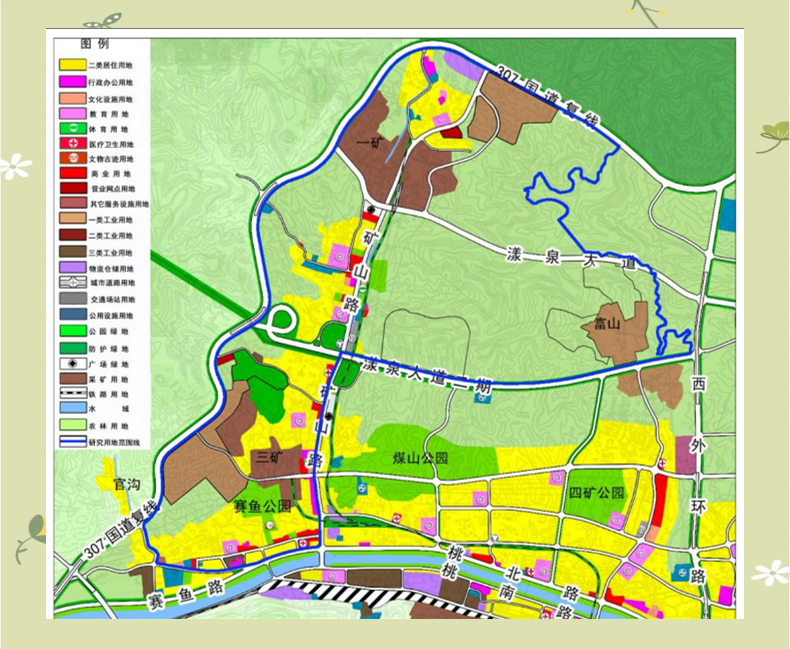The image size is (790, 649).
Task: Click the 城市道路用地 road legend symbol
Action: pos(71,283)
